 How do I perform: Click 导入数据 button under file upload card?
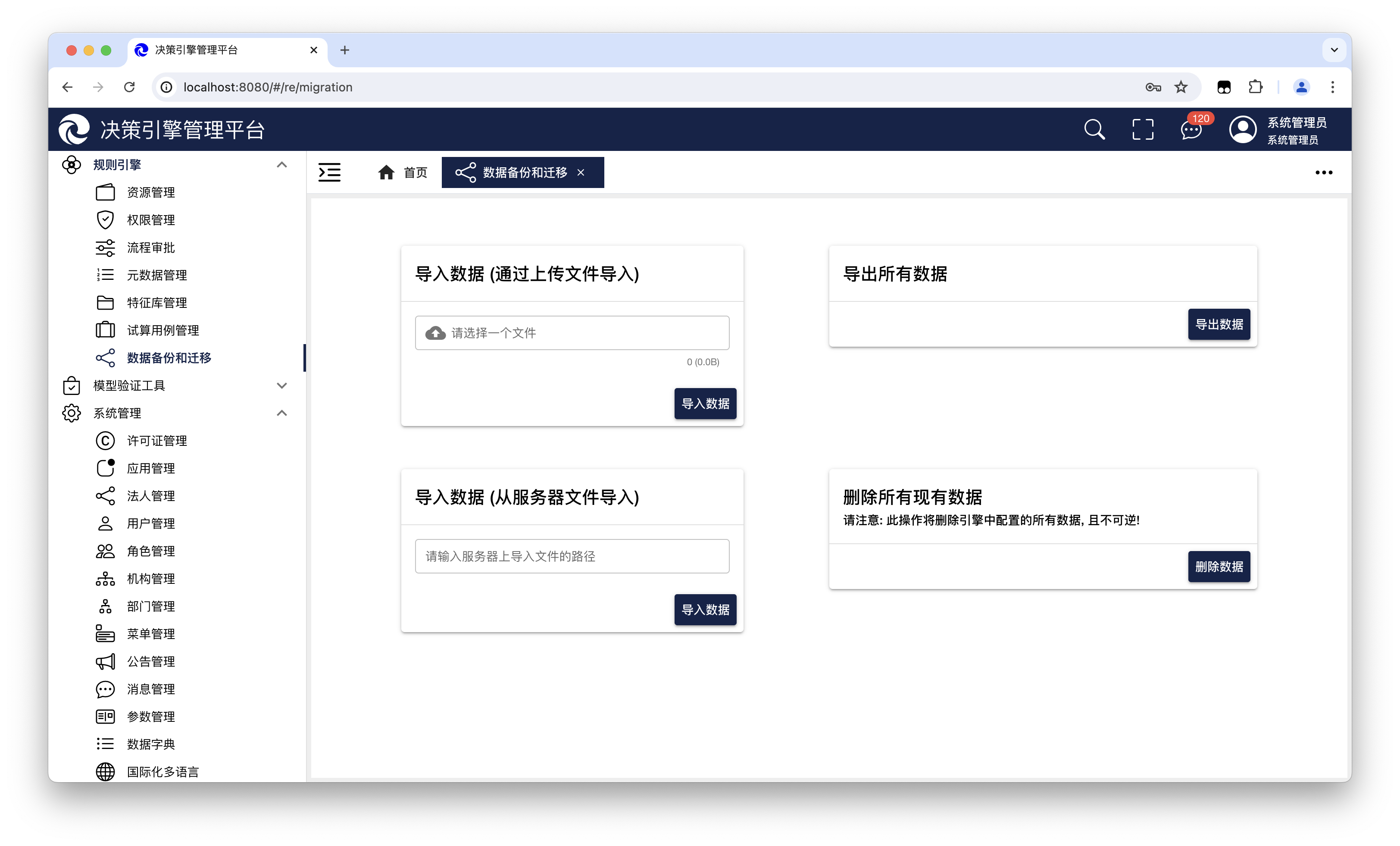[x=705, y=404]
